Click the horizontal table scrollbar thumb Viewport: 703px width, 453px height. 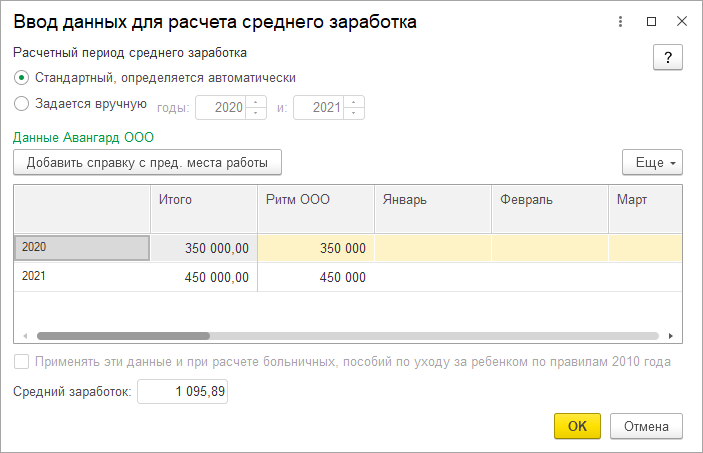(x=123, y=337)
